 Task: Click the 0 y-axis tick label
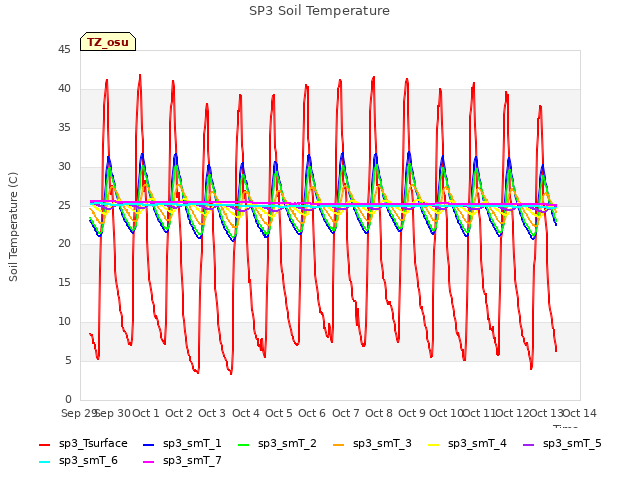coord(68,399)
